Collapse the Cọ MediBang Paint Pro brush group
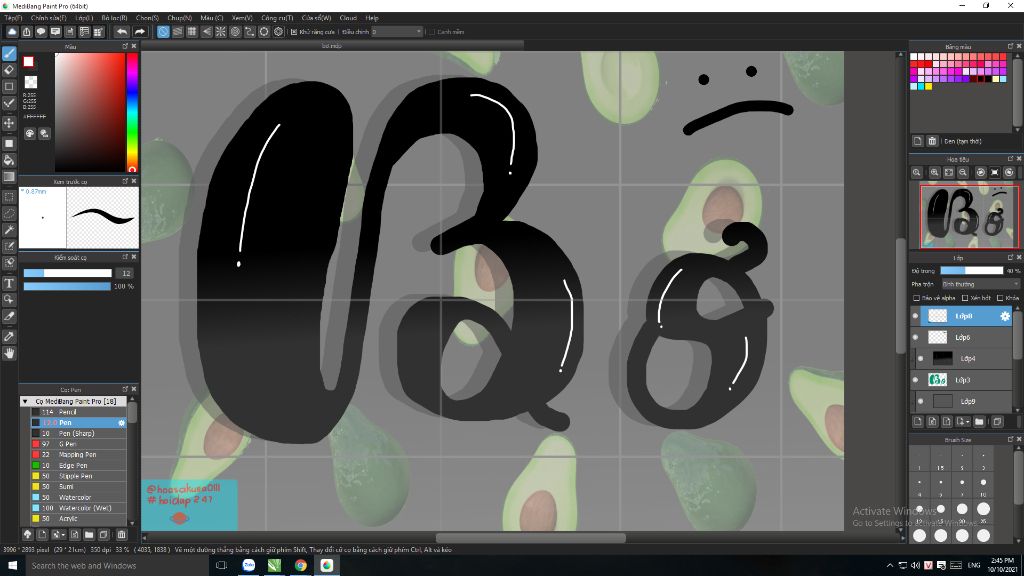Screen dimensions: 1024x576 25,402
